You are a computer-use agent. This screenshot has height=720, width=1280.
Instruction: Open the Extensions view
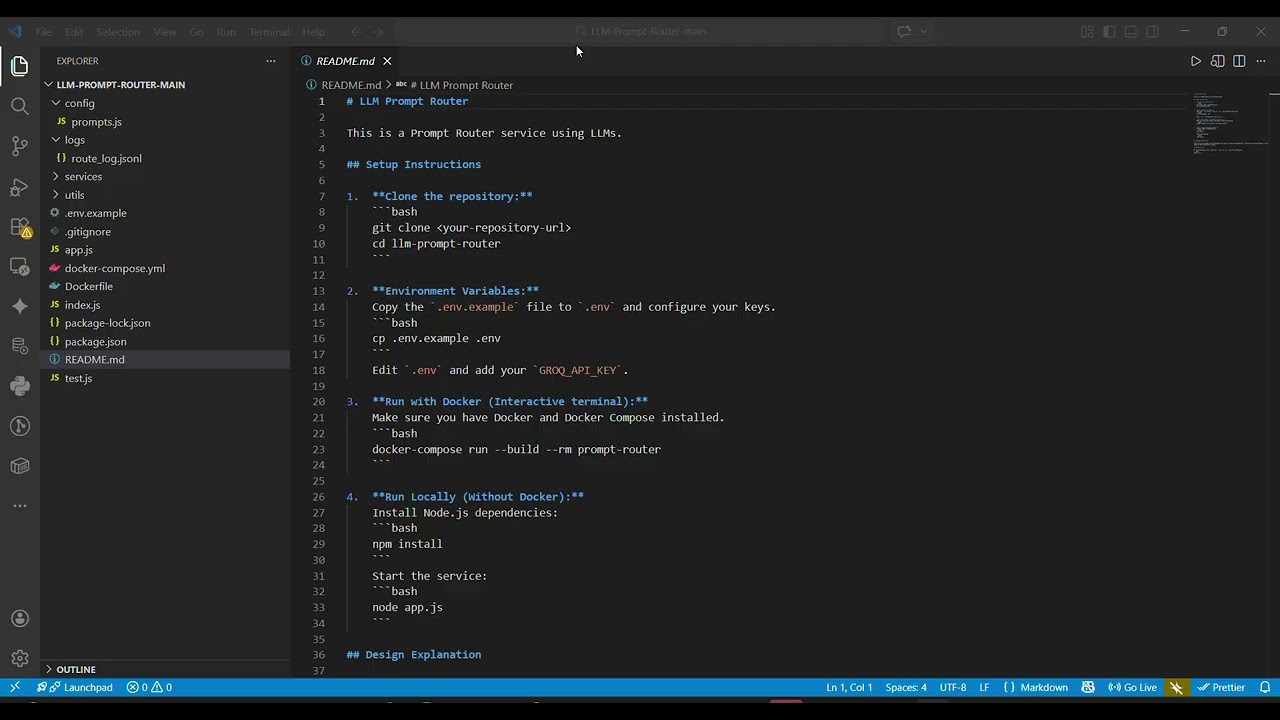coord(20,227)
